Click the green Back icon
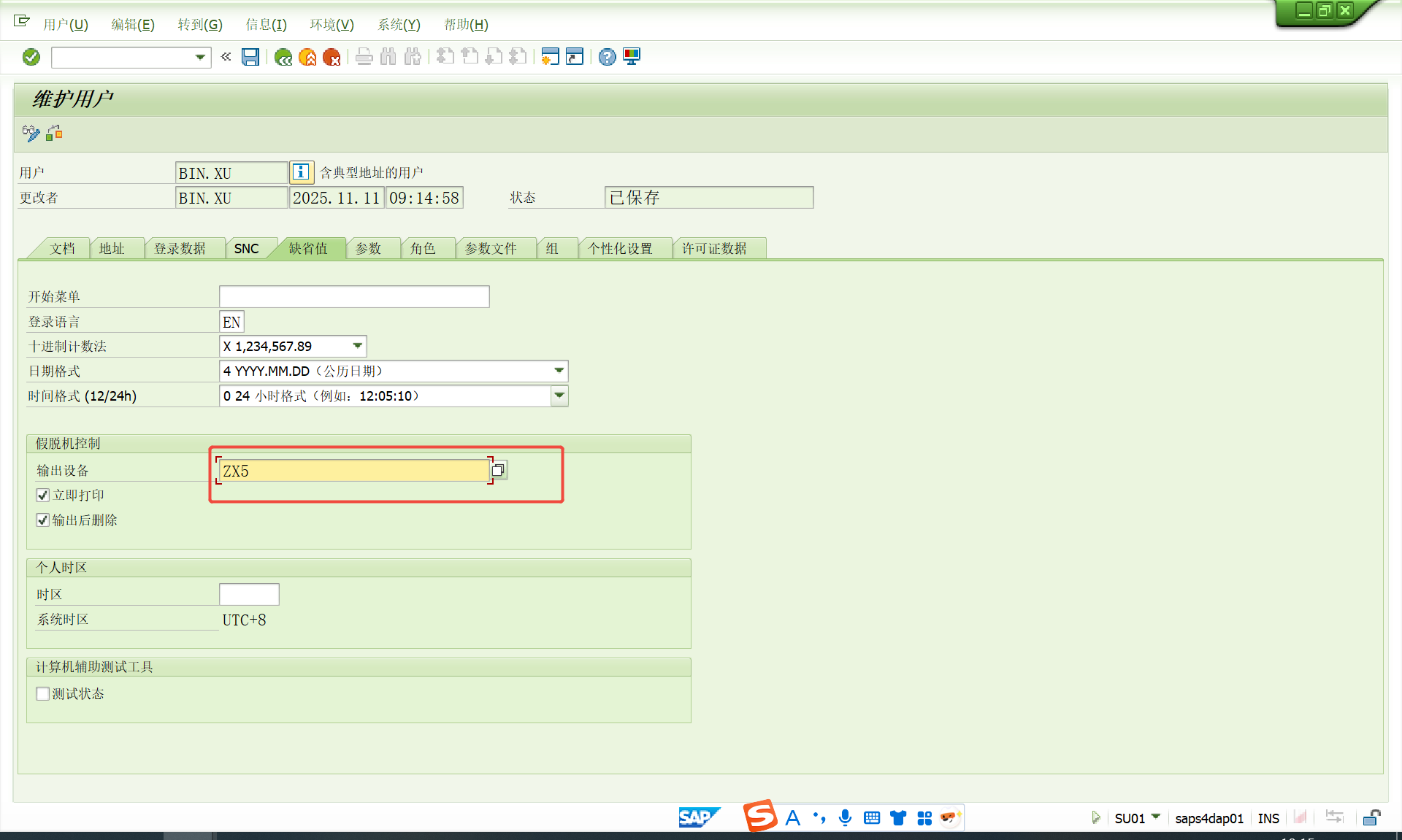Viewport: 1402px width, 840px height. click(283, 57)
